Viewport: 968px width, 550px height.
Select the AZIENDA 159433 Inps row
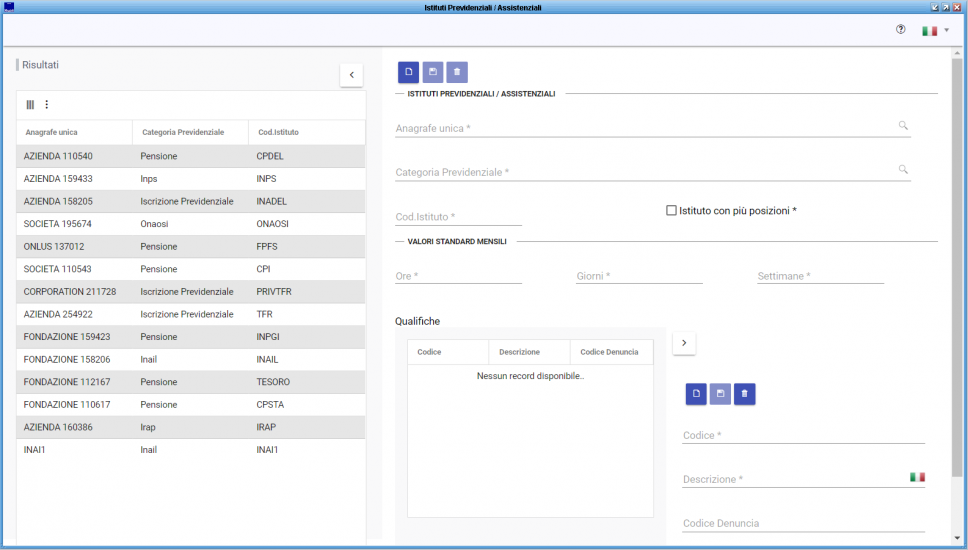(x=190, y=179)
